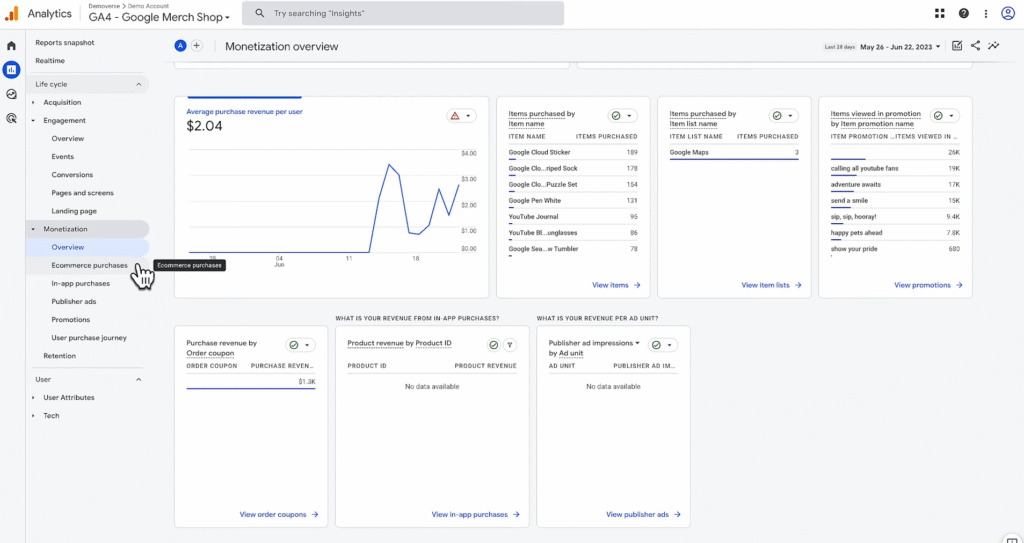The height and width of the screenshot is (543, 1024).
Task: Click the share report icon
Action: click(x=975, y=46)
